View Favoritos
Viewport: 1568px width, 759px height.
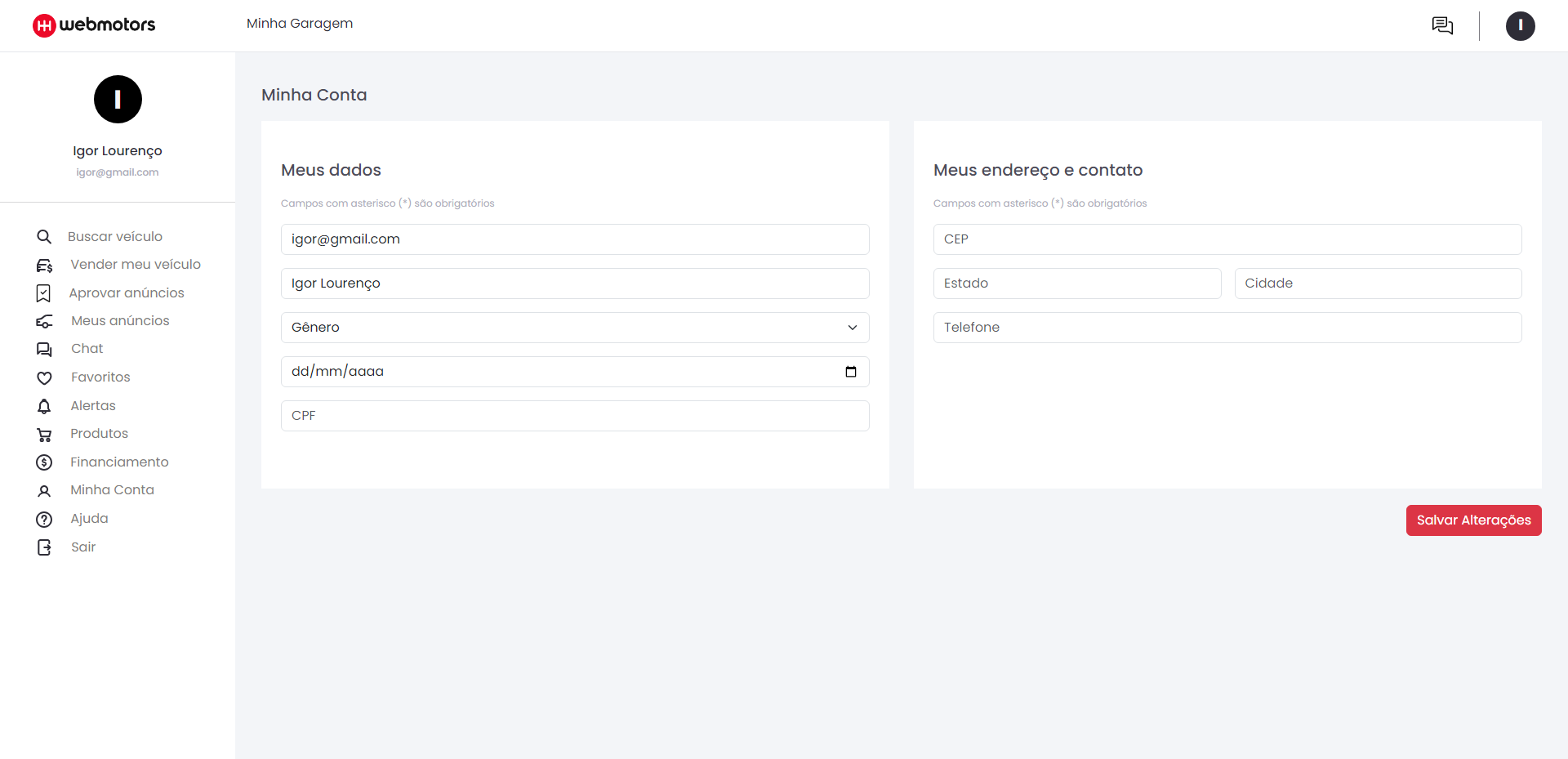click(x=100, y=377)
